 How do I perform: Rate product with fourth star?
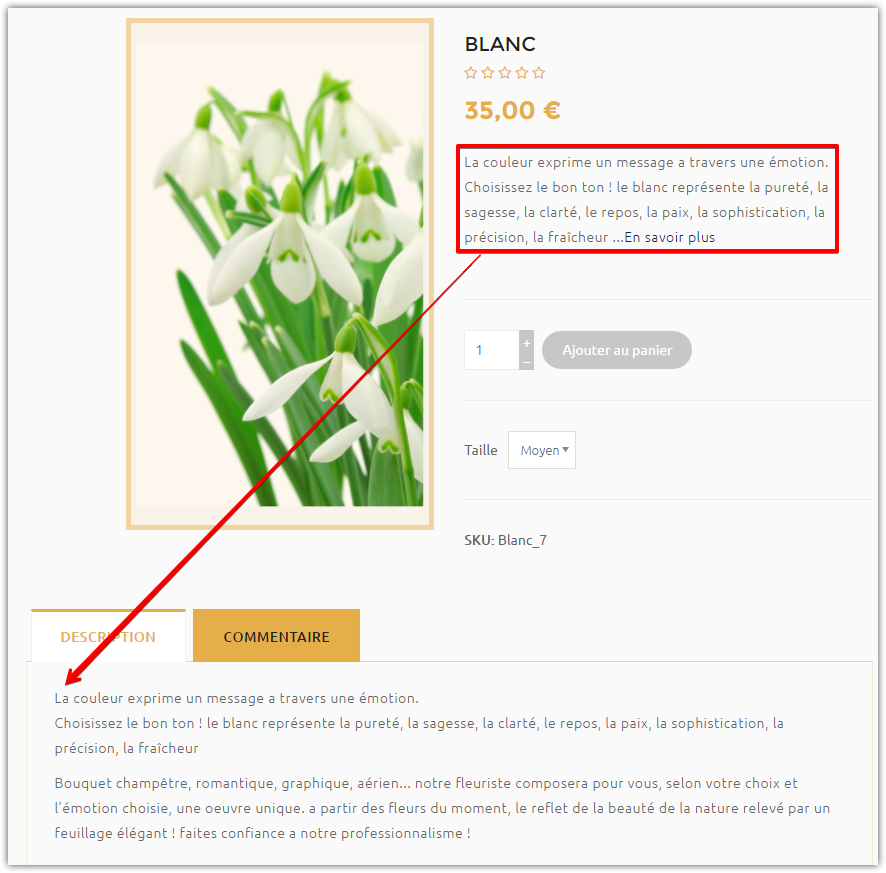[522, 73]
